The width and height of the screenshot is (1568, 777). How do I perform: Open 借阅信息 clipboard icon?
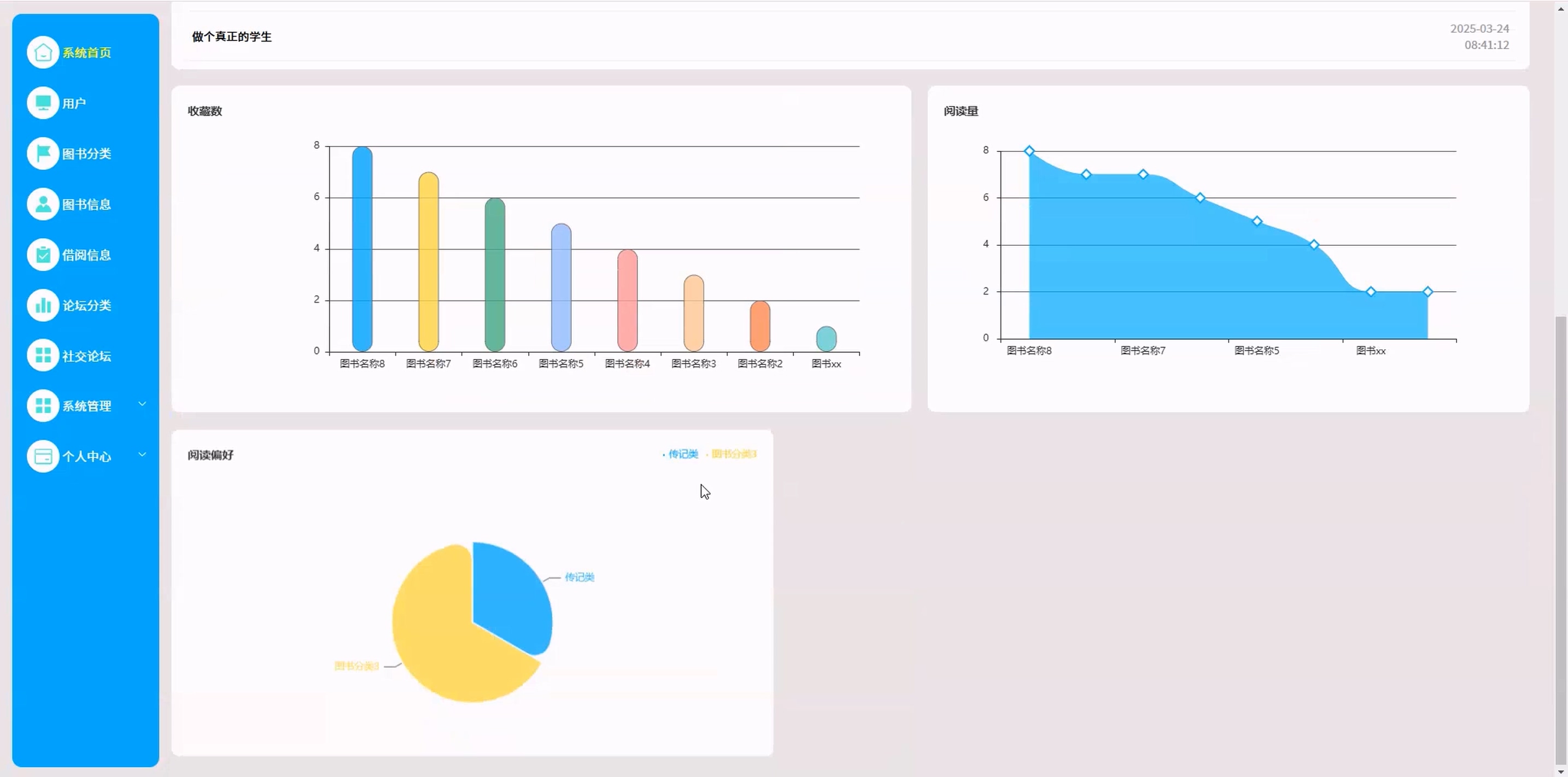tap(43, 255)
